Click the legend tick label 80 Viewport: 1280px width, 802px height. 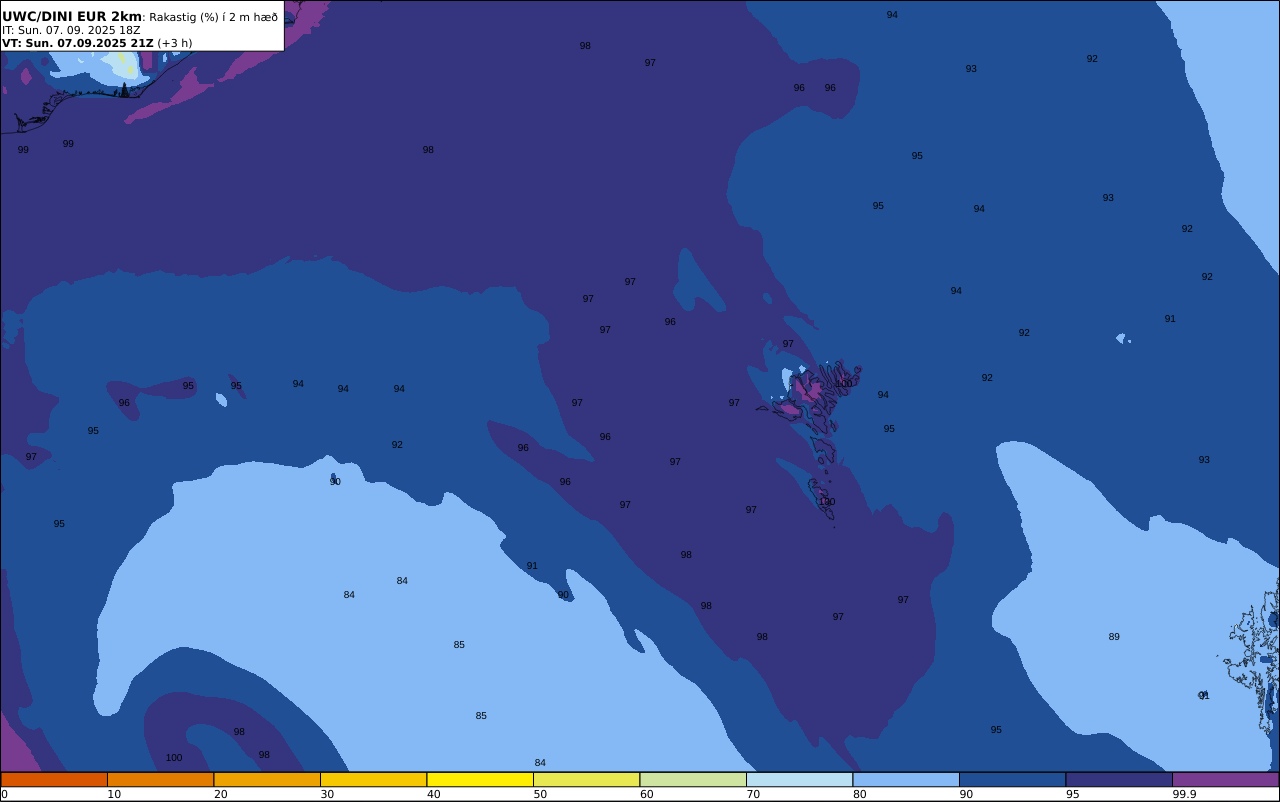click(859, 794)
